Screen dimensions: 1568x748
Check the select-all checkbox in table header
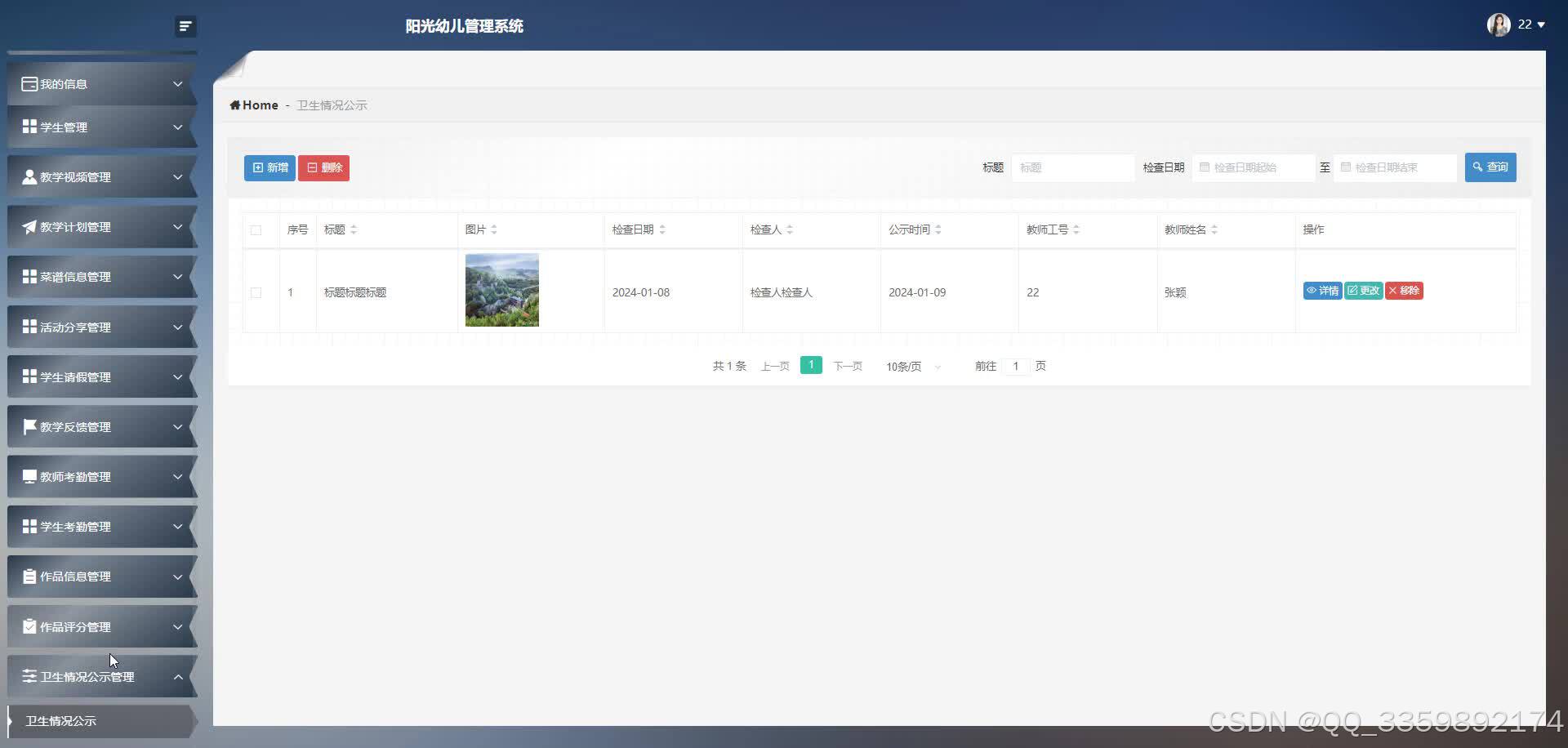pyautogui.click(x=256, y=230)
